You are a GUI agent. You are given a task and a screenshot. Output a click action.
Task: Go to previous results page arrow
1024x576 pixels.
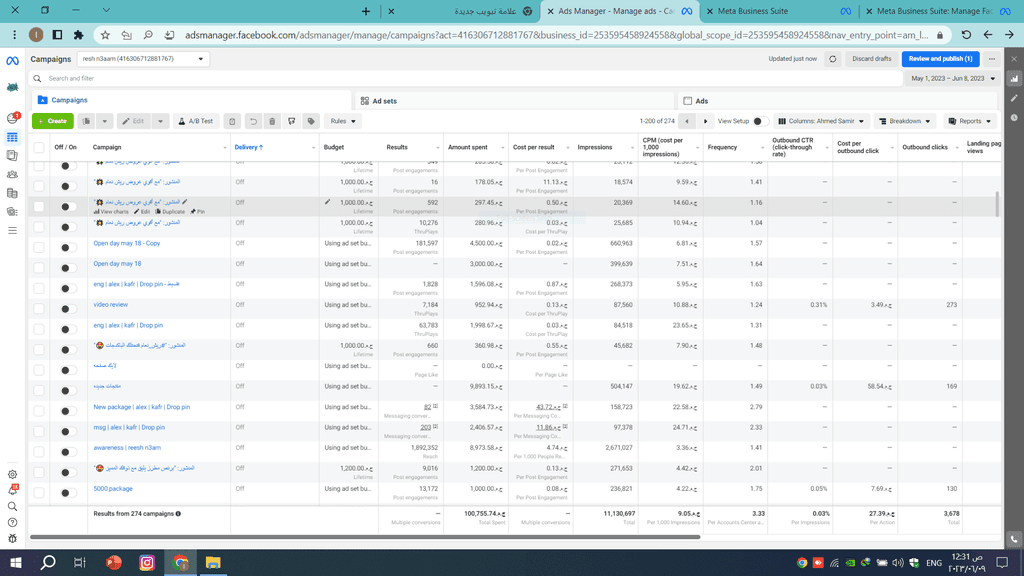click(686, 121)
